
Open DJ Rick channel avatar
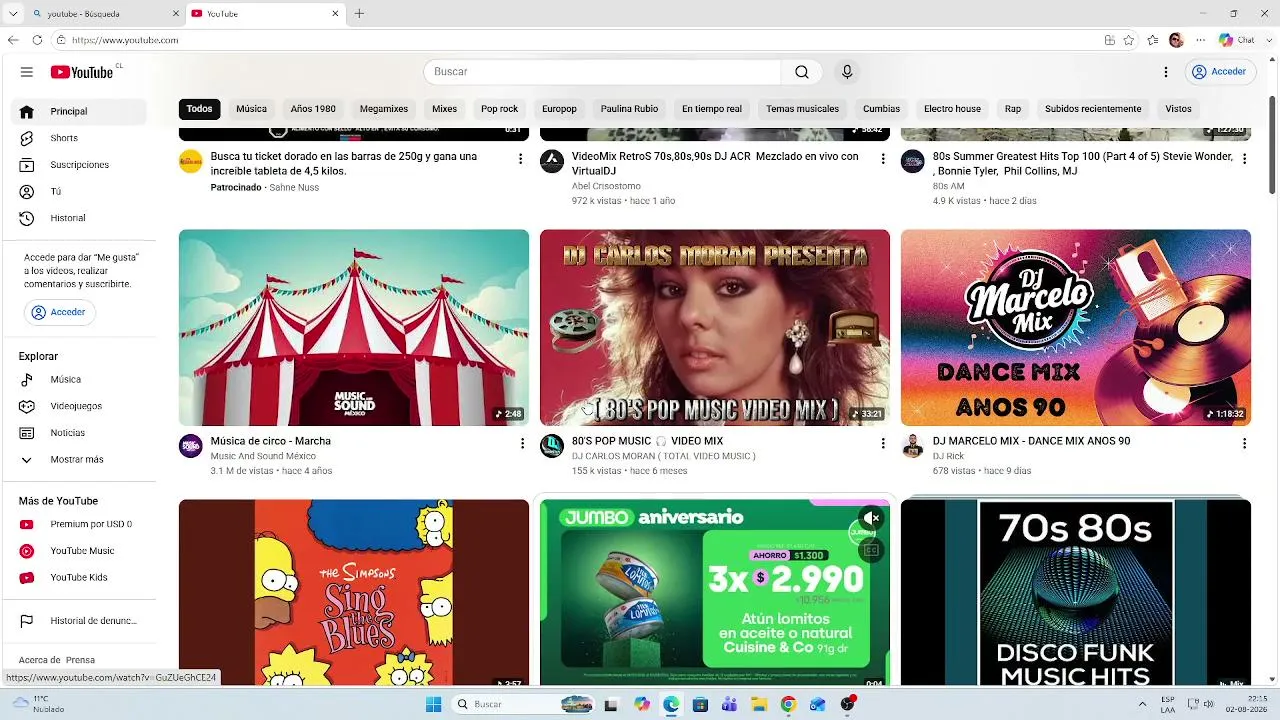pos(913,446)
